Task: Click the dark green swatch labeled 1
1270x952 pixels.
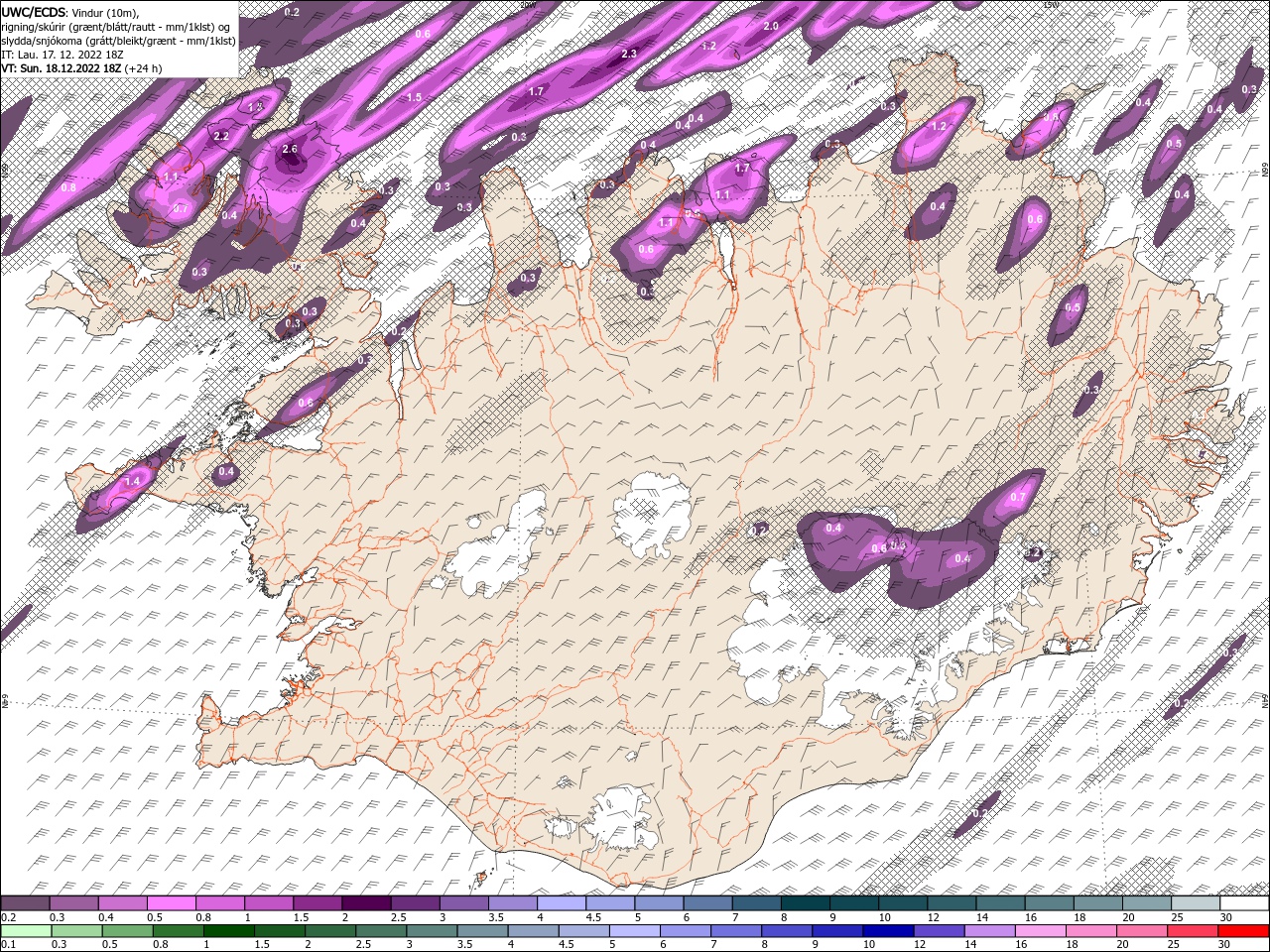Action: click(x=230, y=931)
